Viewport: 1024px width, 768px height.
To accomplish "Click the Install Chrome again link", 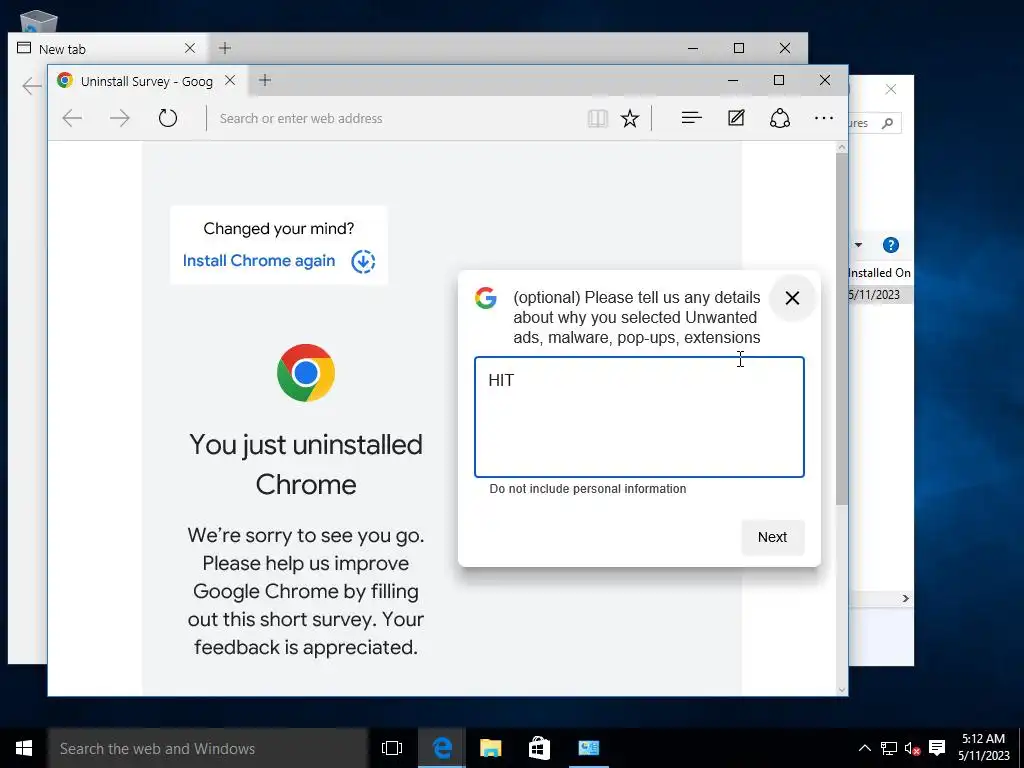I will [x=259, y=261].
